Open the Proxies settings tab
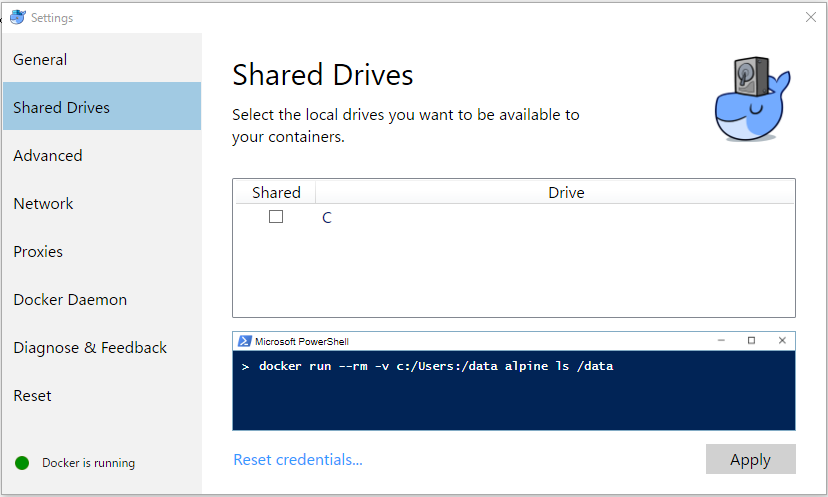828x497 pixels. pos(101,251)
